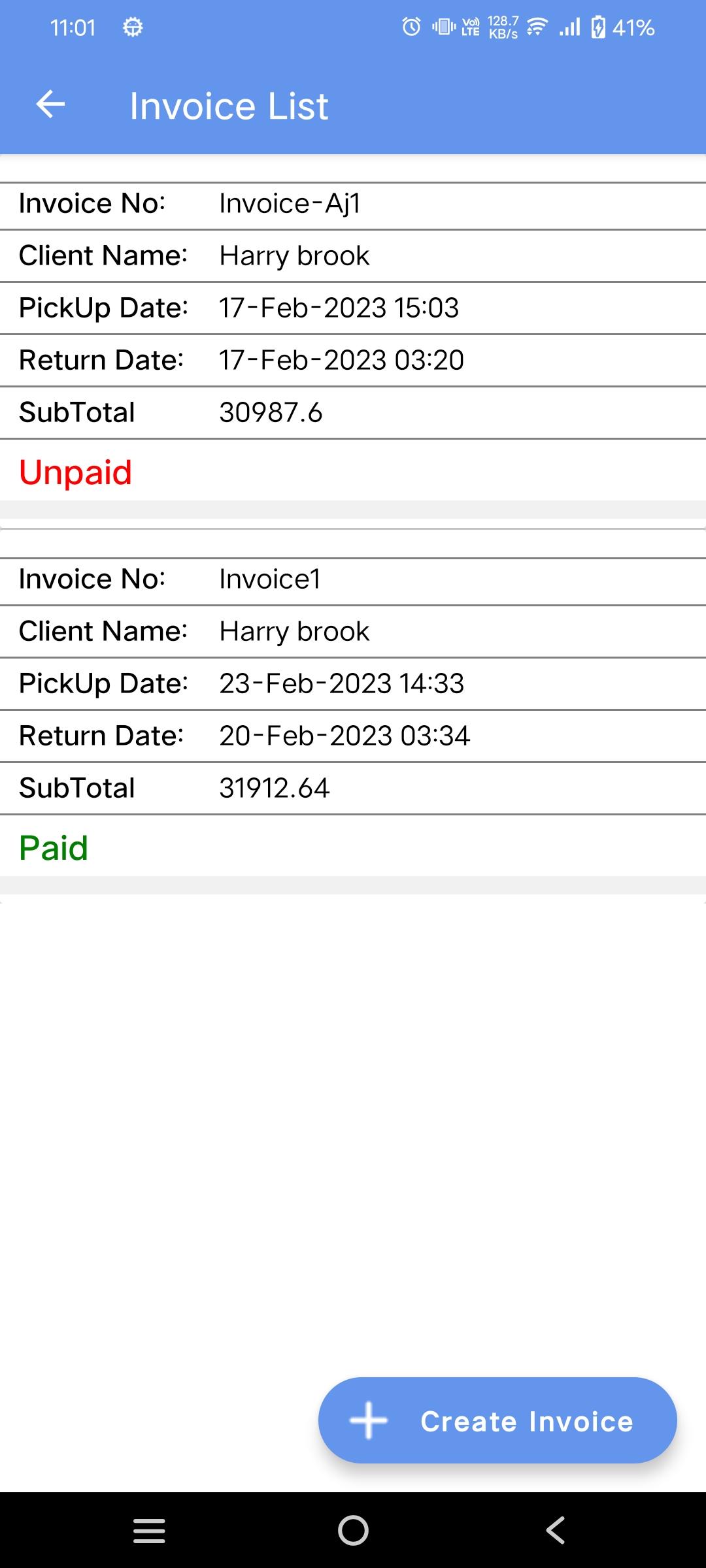The image size is (706, 1568).
Task: Click the Create Invoice button label
Action: pos(527,1422)
